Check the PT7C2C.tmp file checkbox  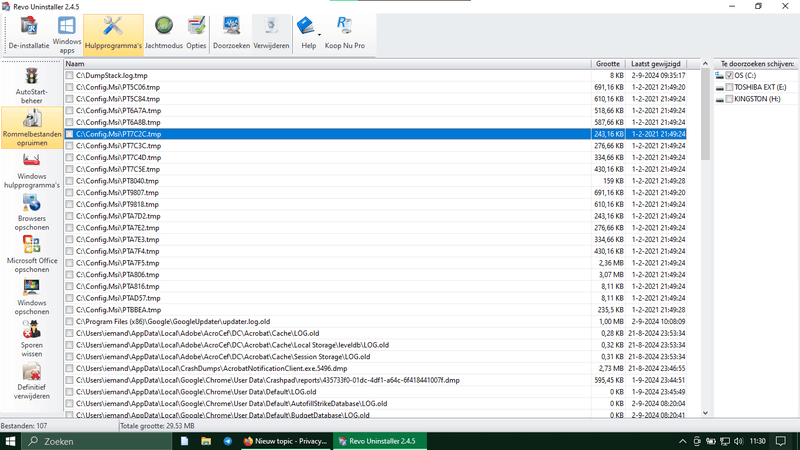(x=69, y=134)
